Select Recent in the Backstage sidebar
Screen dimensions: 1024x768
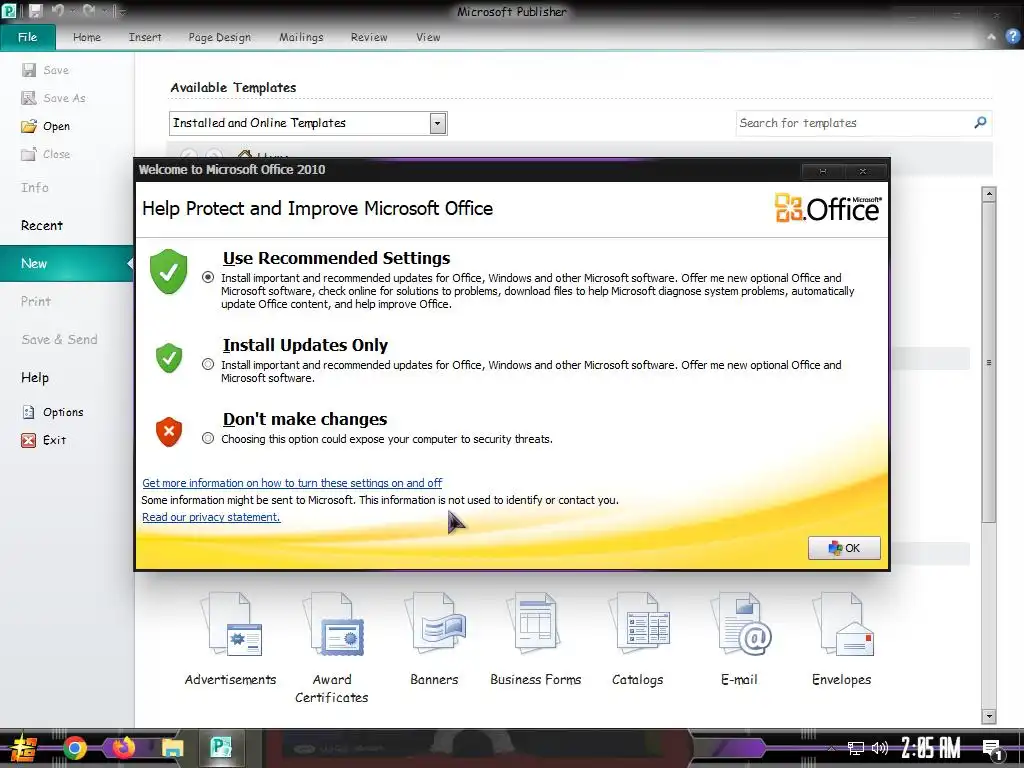pyautogui.click(x=42, y=225)
